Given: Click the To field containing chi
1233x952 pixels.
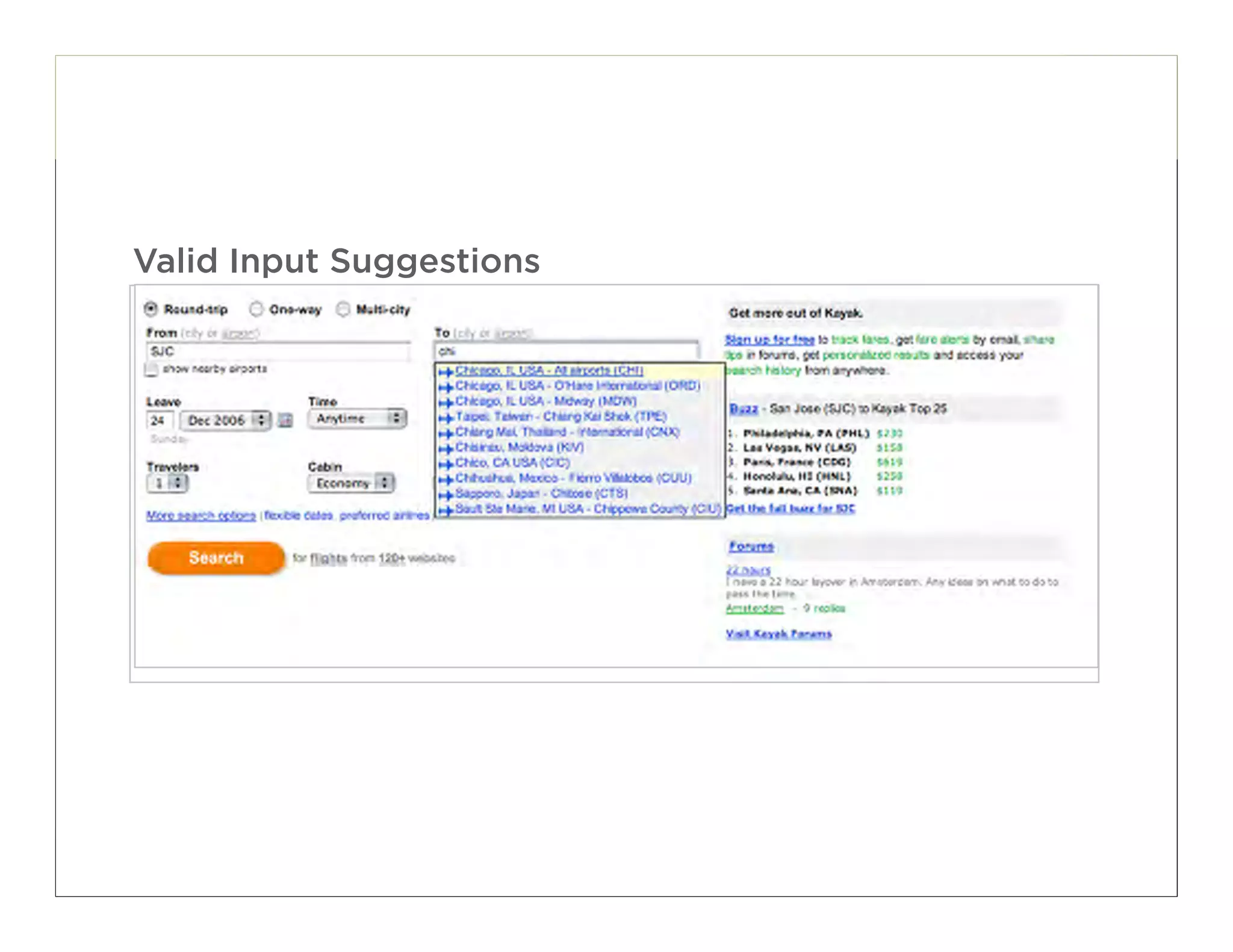Looking at the screenshot, I should (567, 351).
